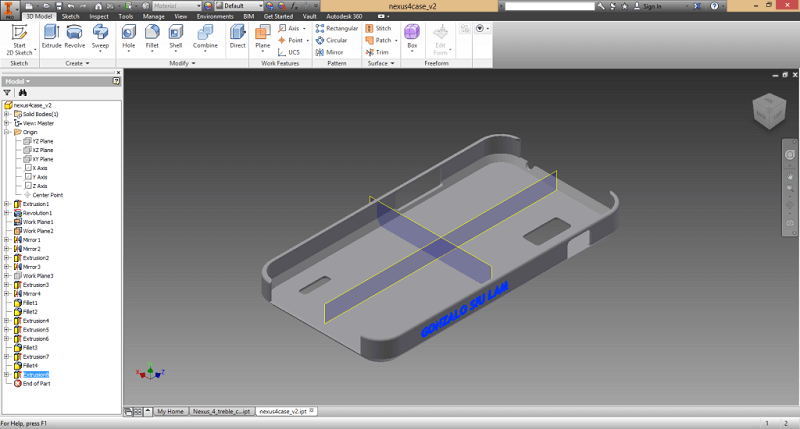
Task: Switch to Nexus_4_treble_c...ipt document tab
Action: [x=221, y=411]
